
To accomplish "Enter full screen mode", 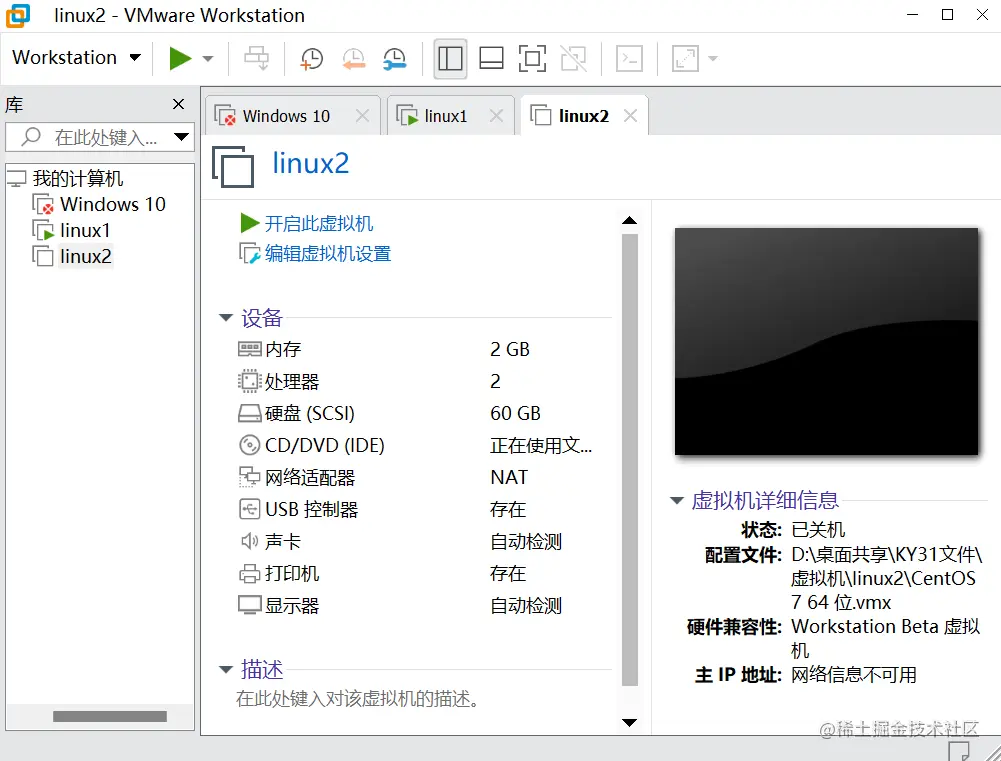I will click(532, 58).
